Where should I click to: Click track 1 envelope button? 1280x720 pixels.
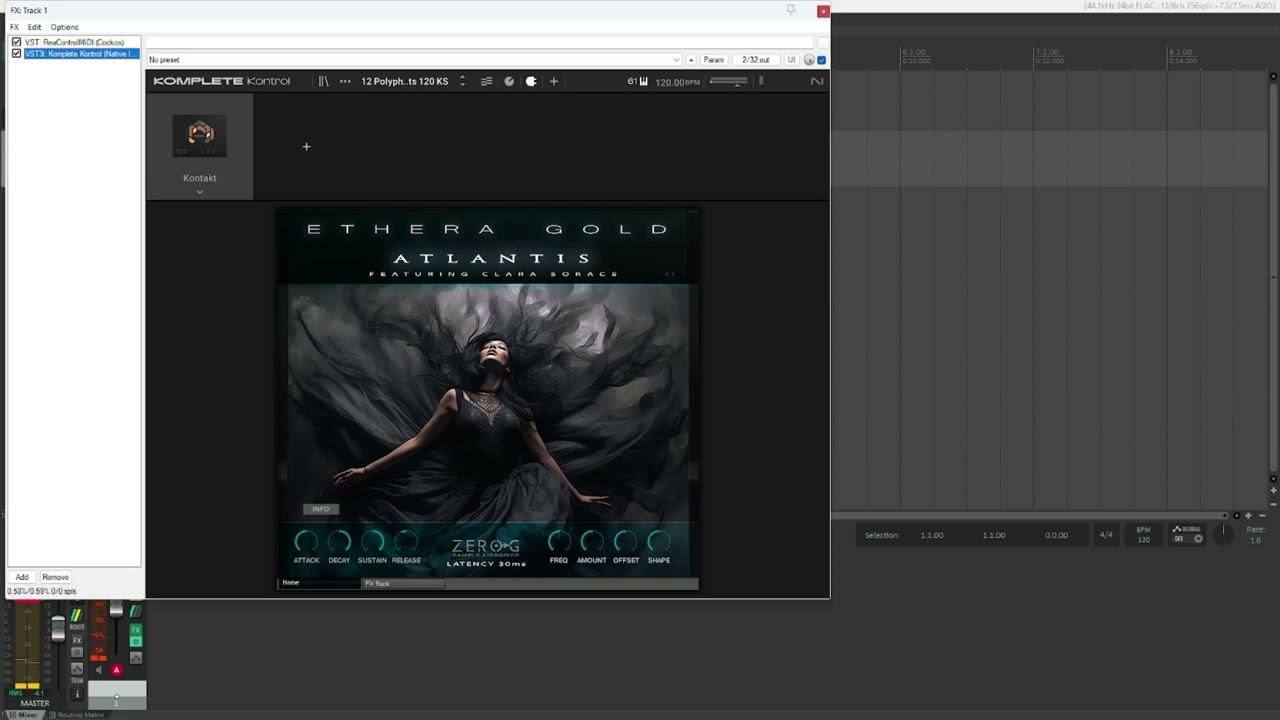136,658
